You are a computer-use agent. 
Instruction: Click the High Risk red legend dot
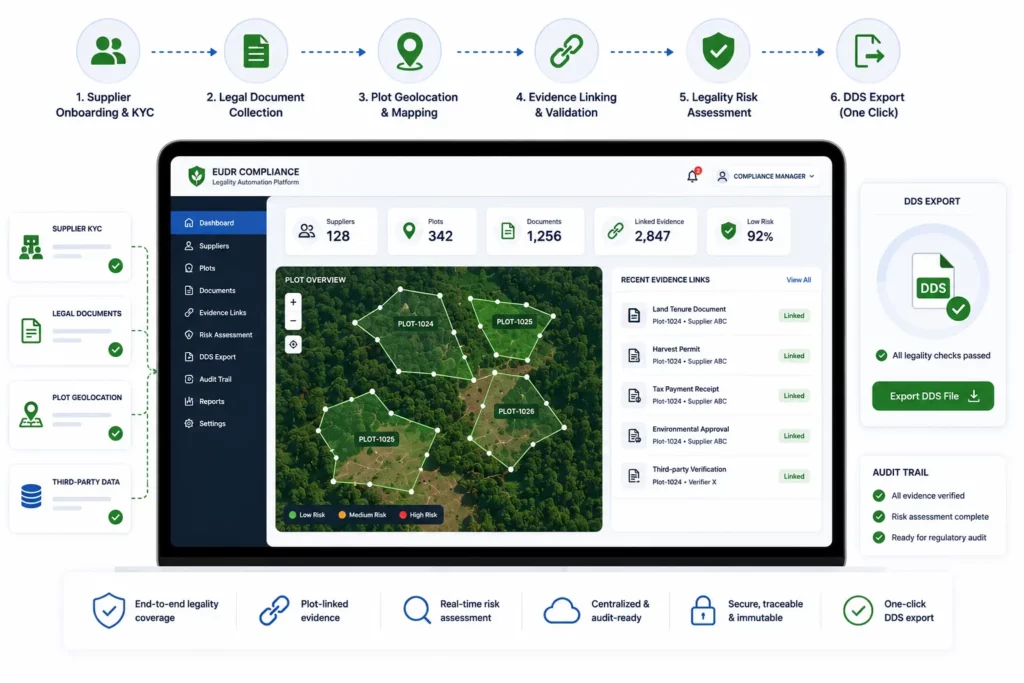403,515
